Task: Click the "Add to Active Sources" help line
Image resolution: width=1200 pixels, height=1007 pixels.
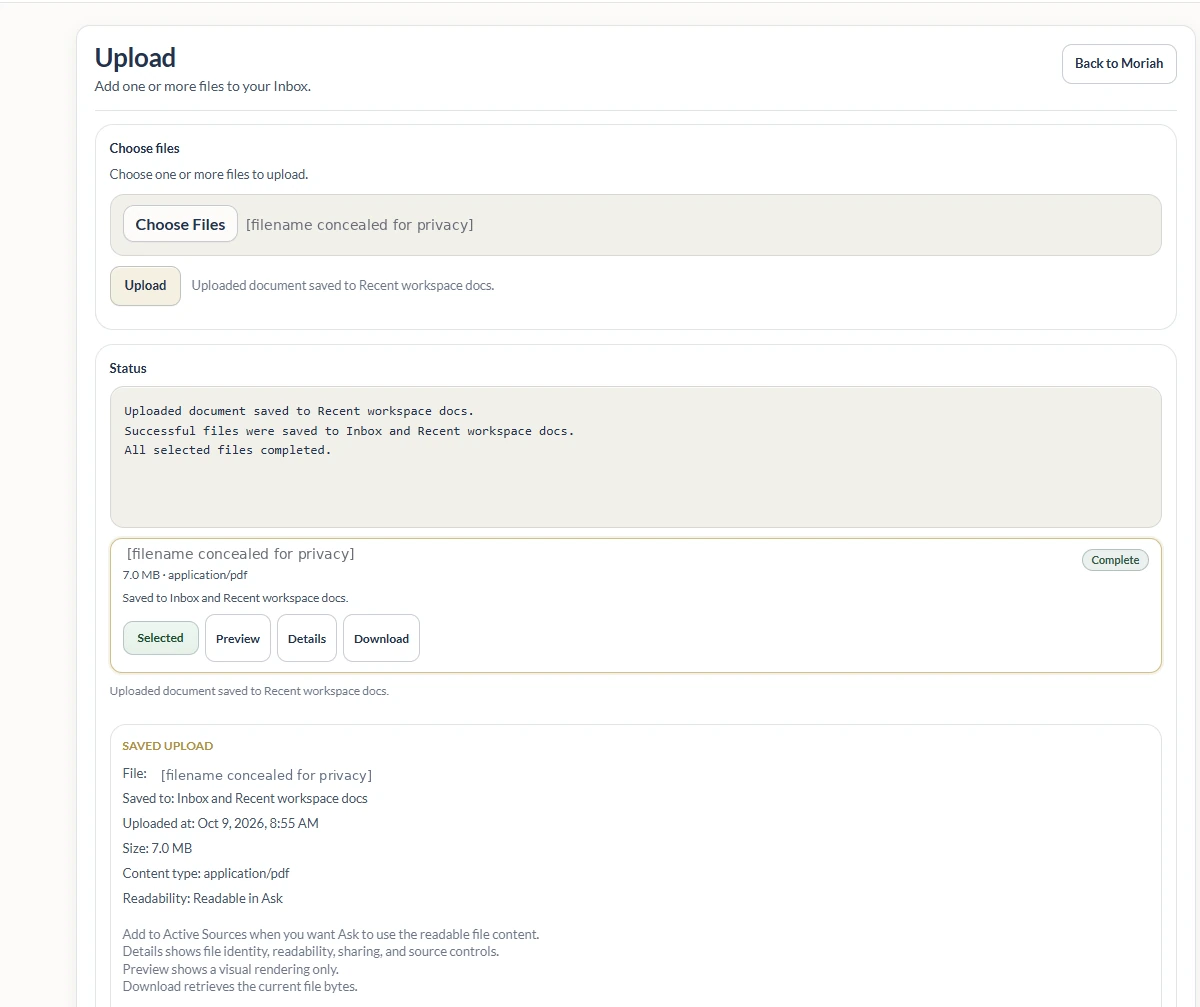Action: 331,935
